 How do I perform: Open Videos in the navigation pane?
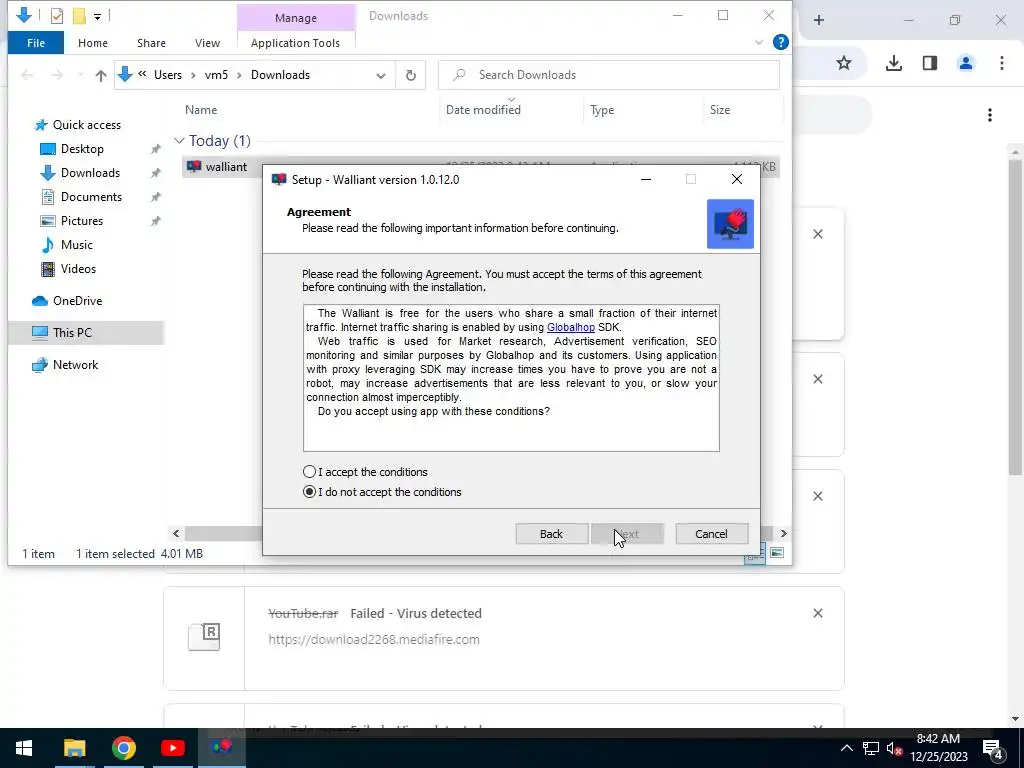click(78, 269)
